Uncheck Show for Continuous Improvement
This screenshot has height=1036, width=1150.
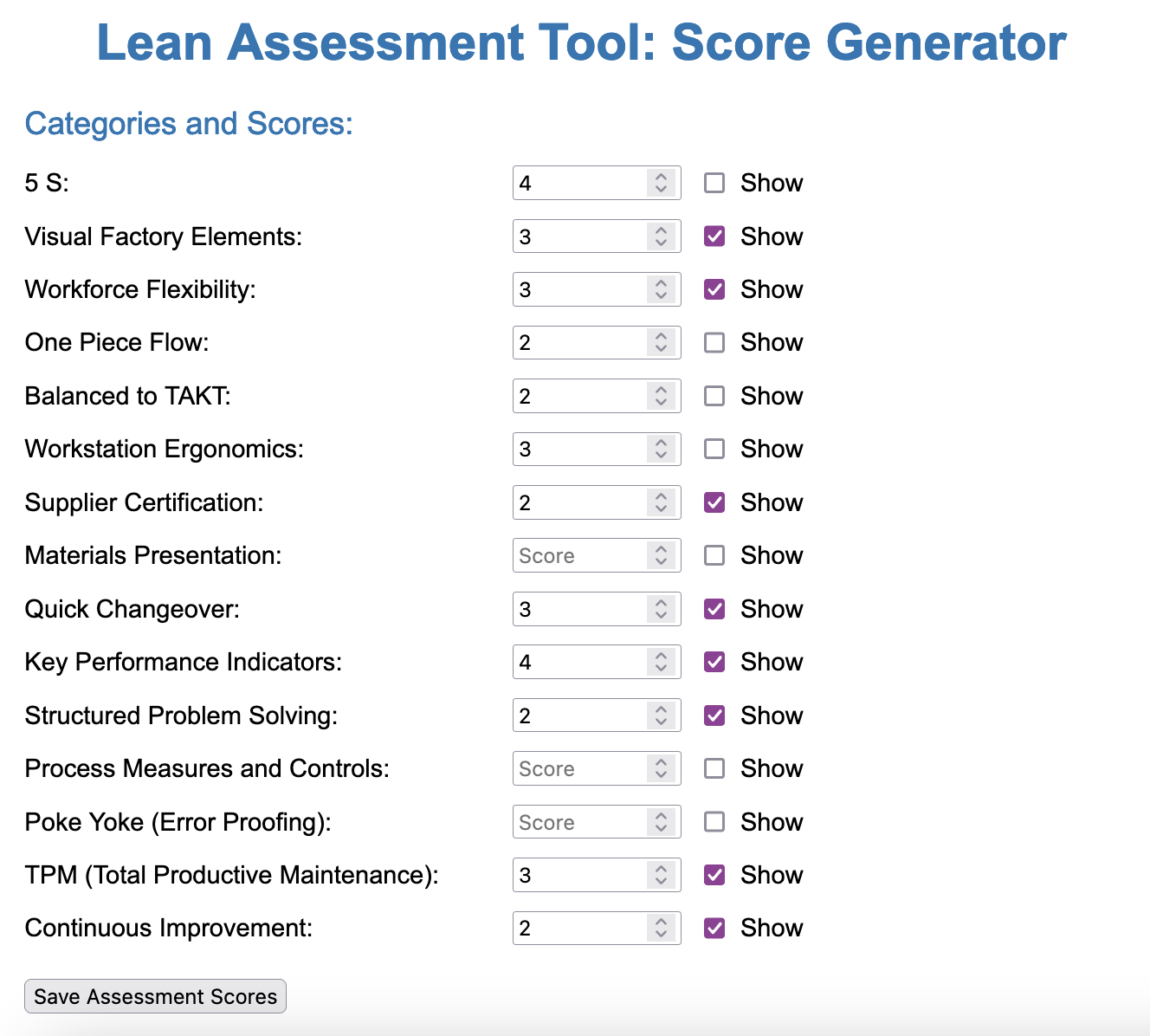[x=714, y=928]
